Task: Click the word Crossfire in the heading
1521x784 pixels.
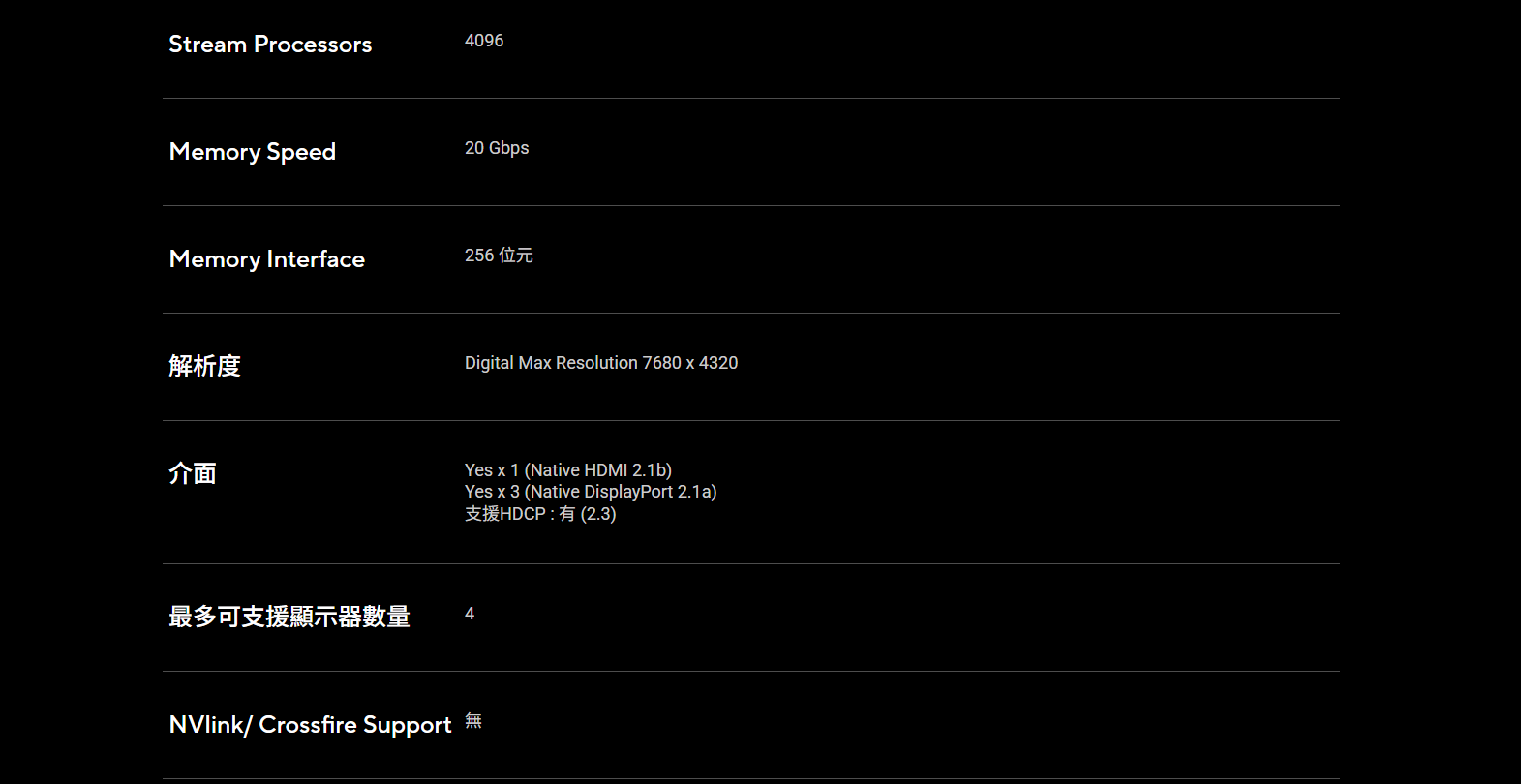Action: (307, 724)
